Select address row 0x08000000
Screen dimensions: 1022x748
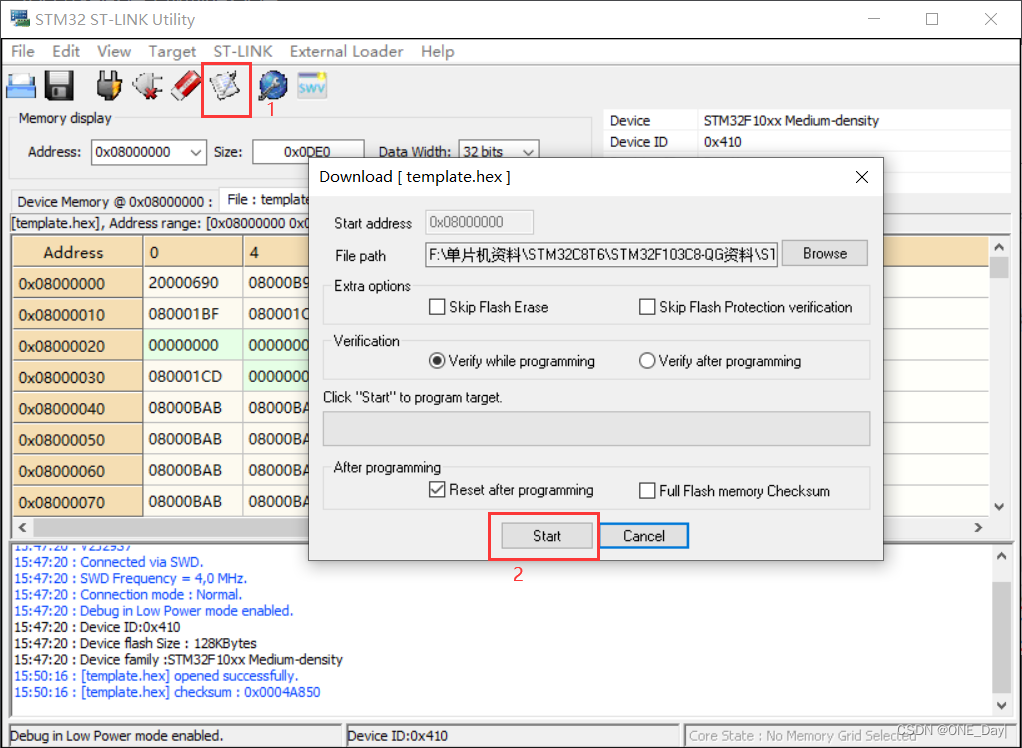[x=78, y=283]
